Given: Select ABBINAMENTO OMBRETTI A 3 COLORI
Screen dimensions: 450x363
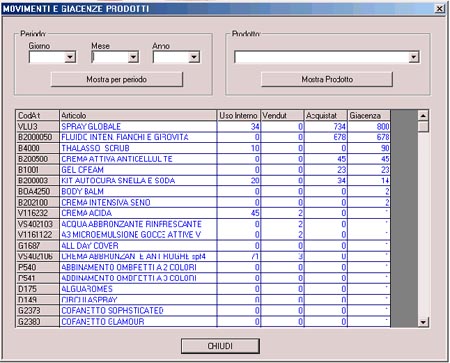Looking at the screenshot, I should pos(138,278).
